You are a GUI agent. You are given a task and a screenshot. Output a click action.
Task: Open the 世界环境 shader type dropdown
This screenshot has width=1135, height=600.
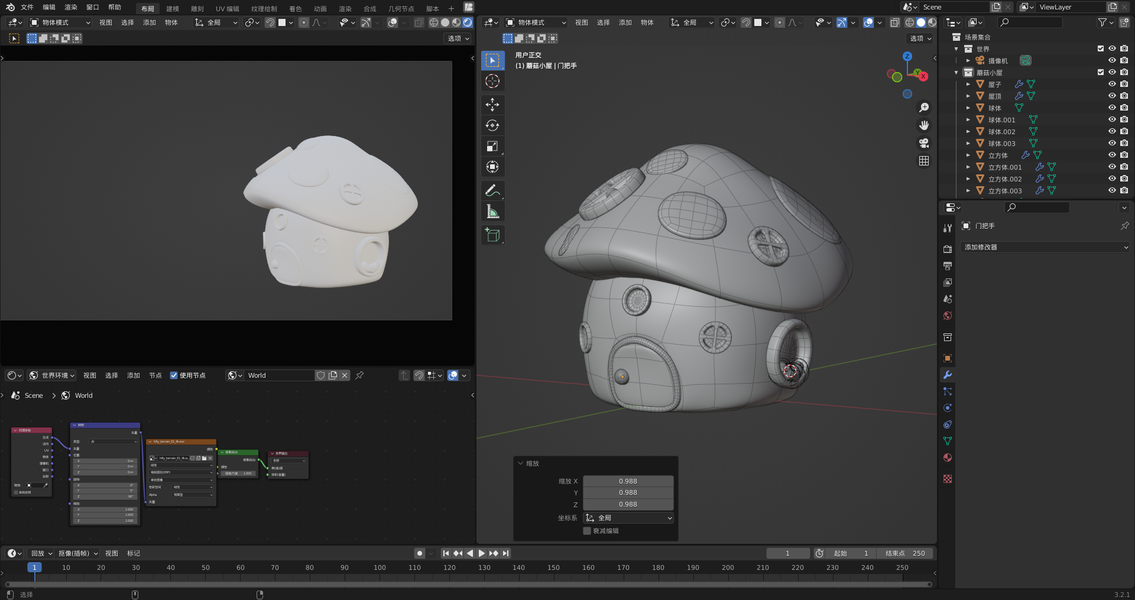(x=52, y=376)
